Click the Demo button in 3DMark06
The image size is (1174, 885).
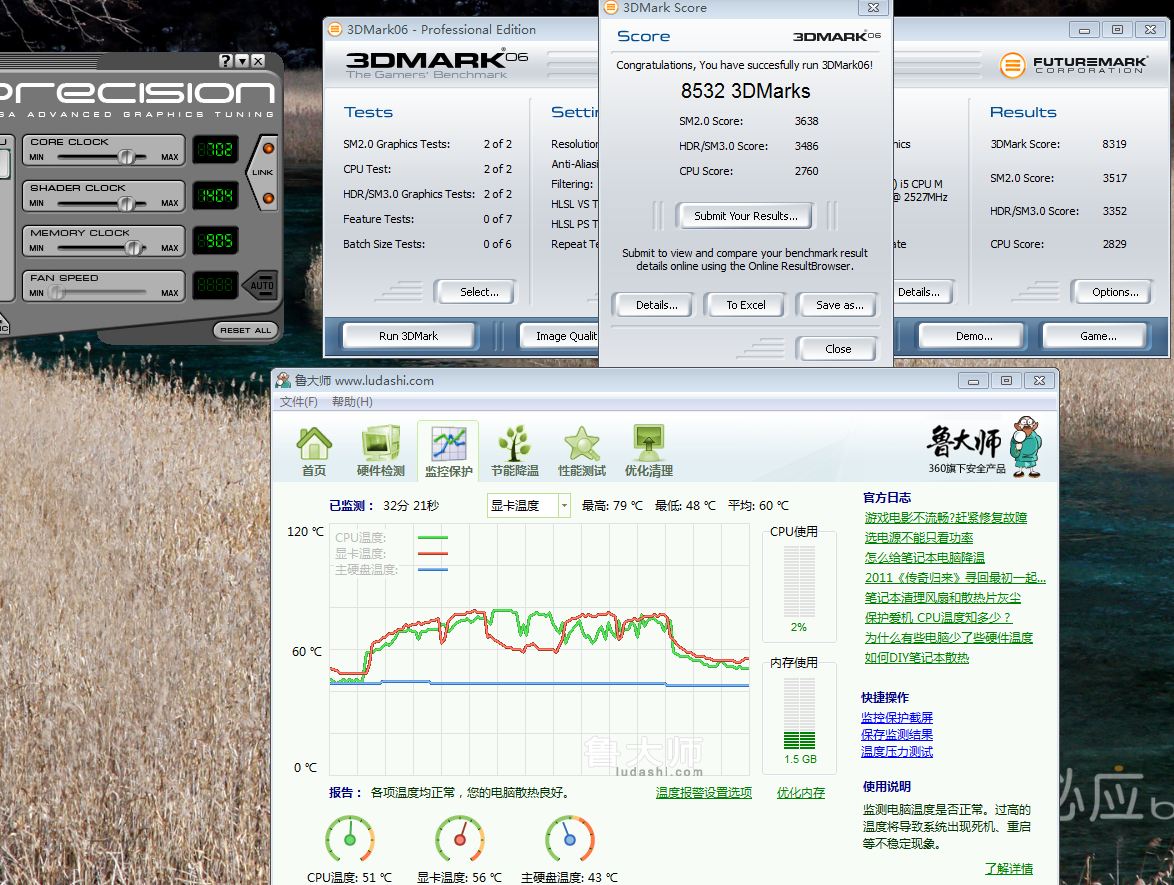tap(973, 336)
